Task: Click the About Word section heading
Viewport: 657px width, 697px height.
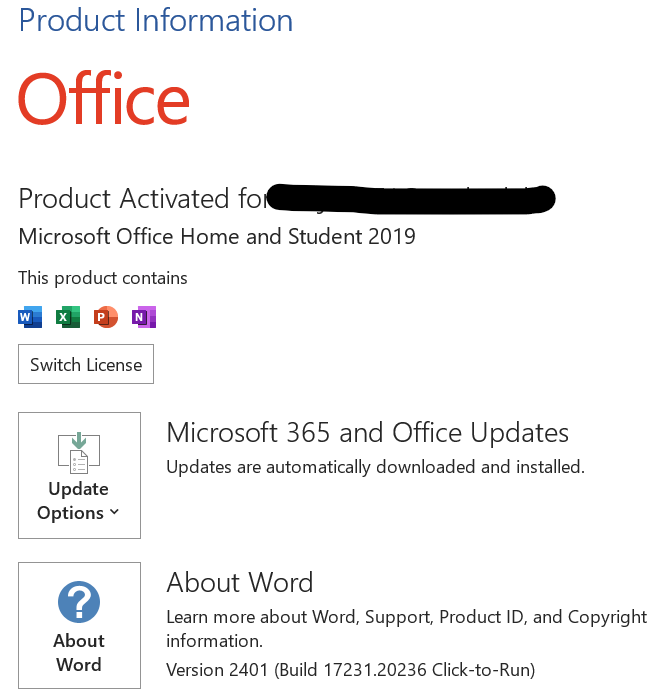Action: [x=240, y=582]
